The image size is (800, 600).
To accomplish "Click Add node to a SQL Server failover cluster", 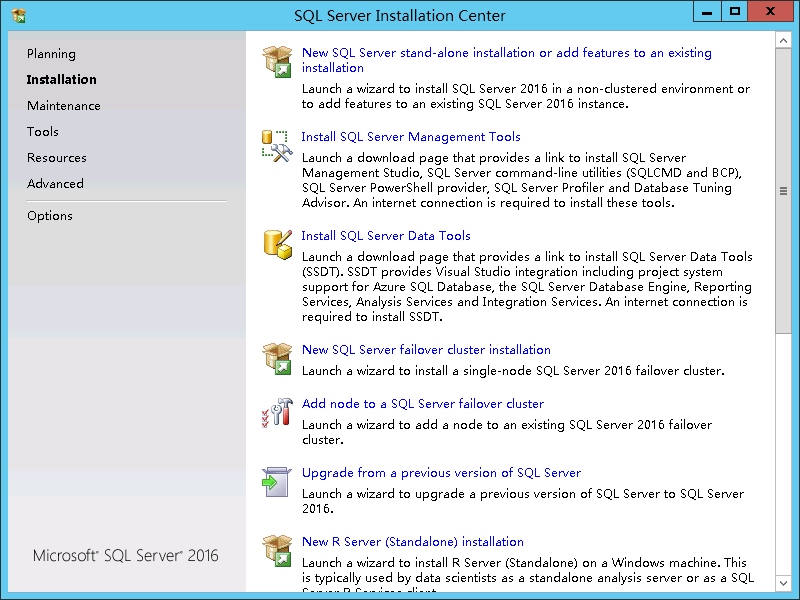I will coord(422,404).
